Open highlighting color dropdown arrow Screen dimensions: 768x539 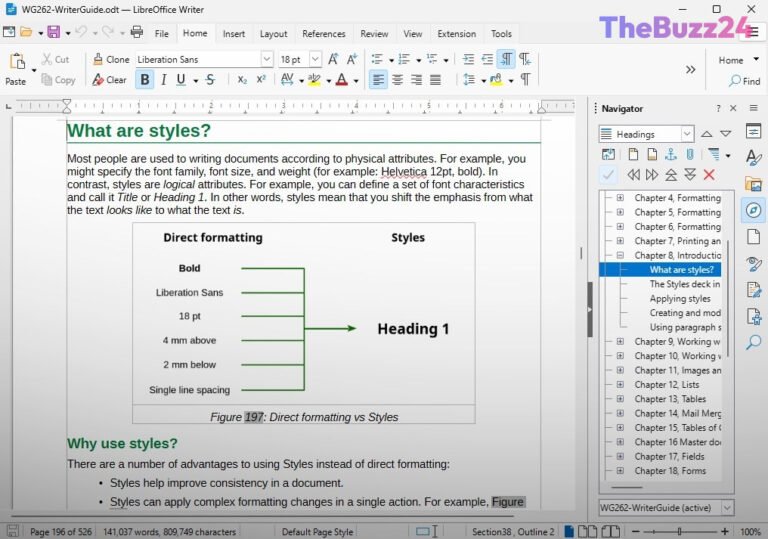[328, 81]
